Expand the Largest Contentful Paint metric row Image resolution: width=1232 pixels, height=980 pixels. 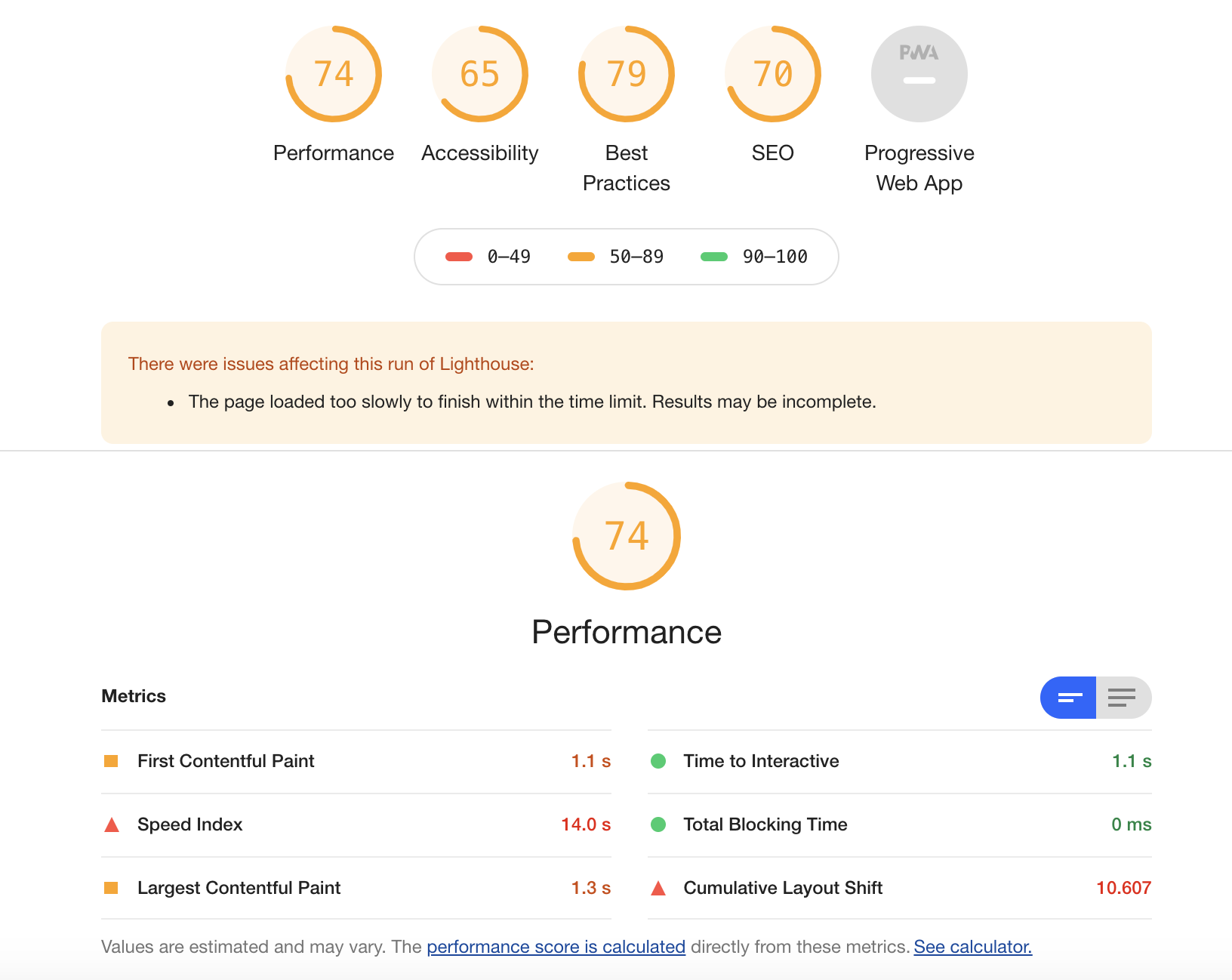(239, 888)
